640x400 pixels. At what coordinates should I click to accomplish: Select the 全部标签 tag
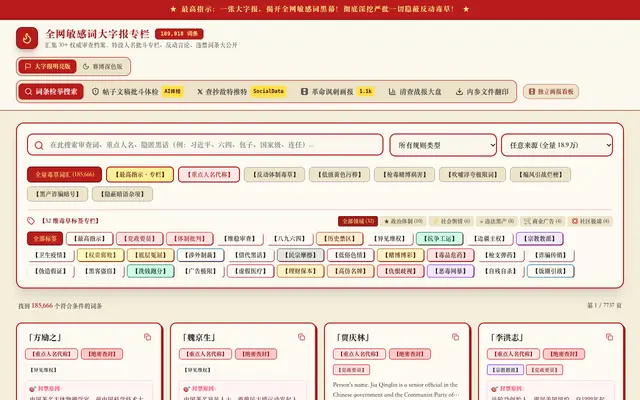[x=45, y=239]
